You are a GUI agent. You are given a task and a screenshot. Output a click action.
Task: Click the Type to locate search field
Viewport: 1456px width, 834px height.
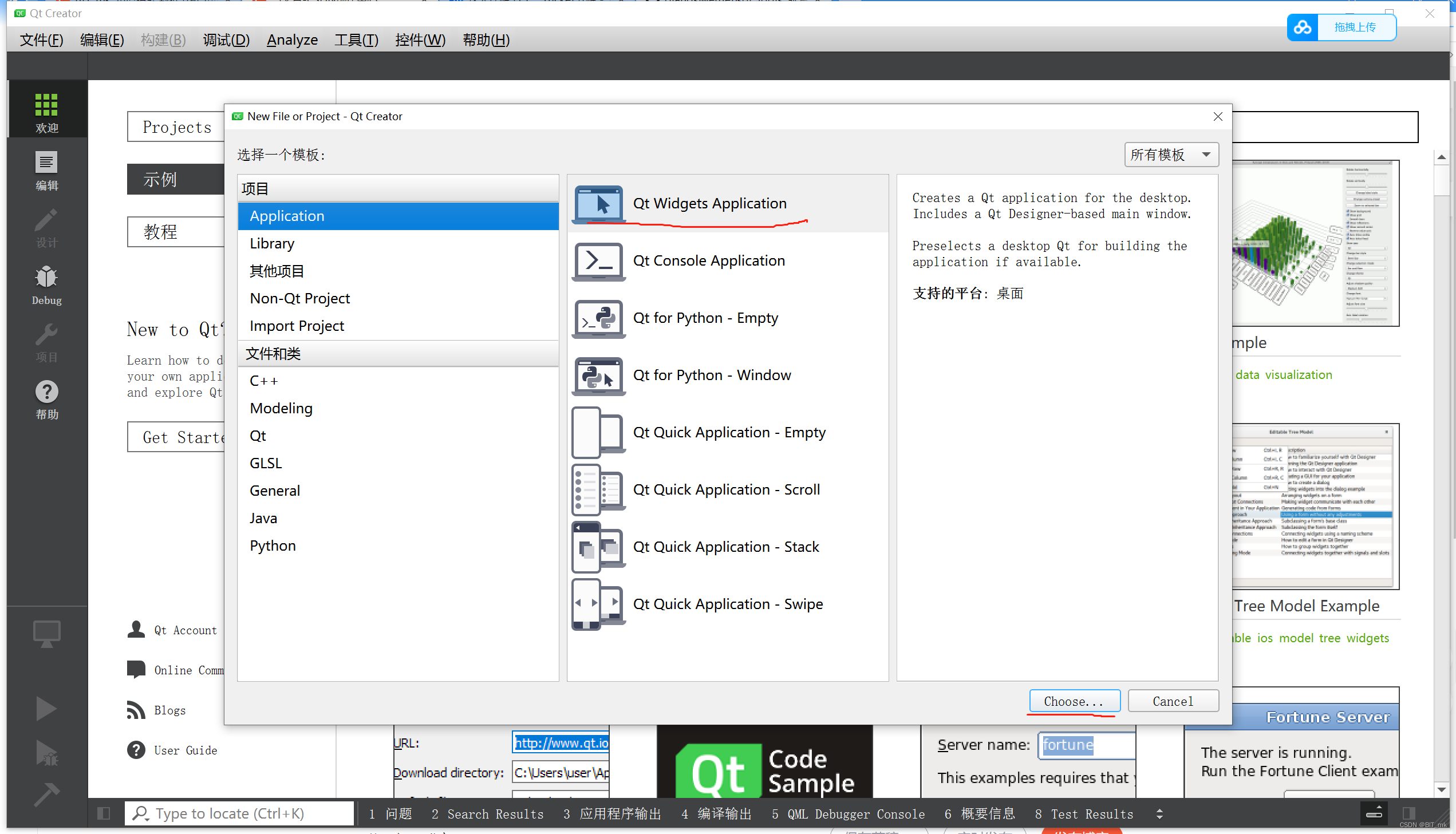pyautogui.click(x=240, y=813)
